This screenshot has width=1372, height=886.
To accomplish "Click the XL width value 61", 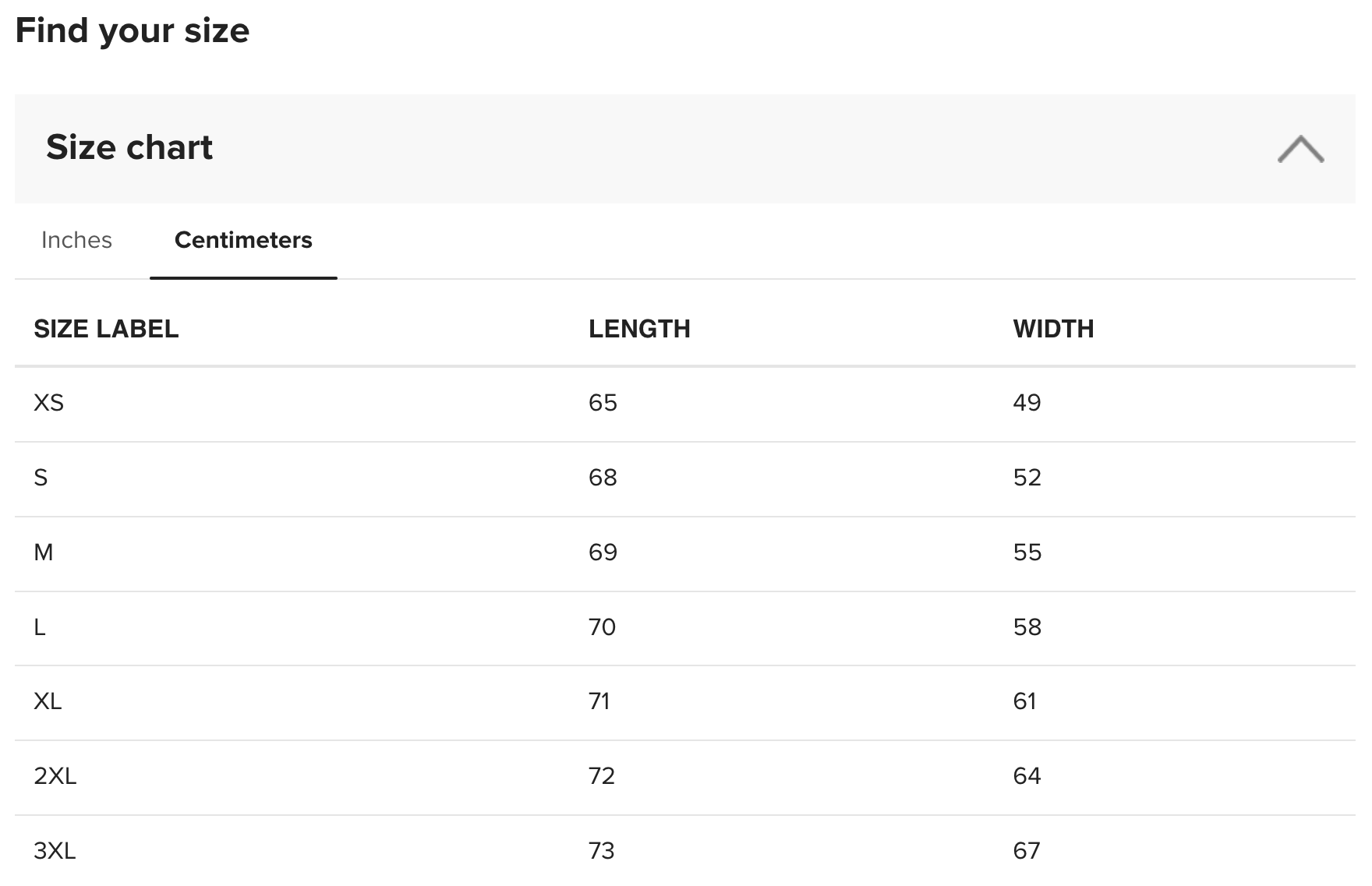I will 1024,701.
